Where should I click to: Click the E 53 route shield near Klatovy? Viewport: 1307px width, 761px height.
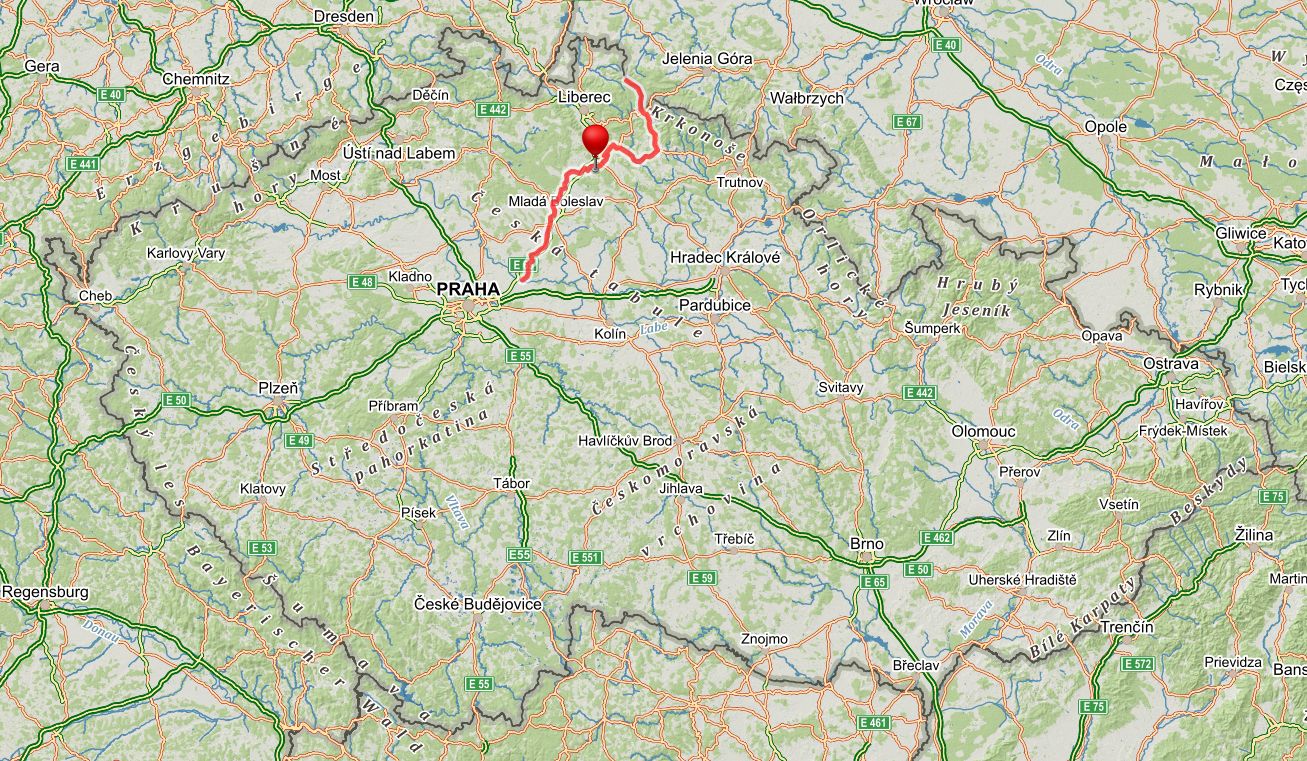tap(262, 548)
